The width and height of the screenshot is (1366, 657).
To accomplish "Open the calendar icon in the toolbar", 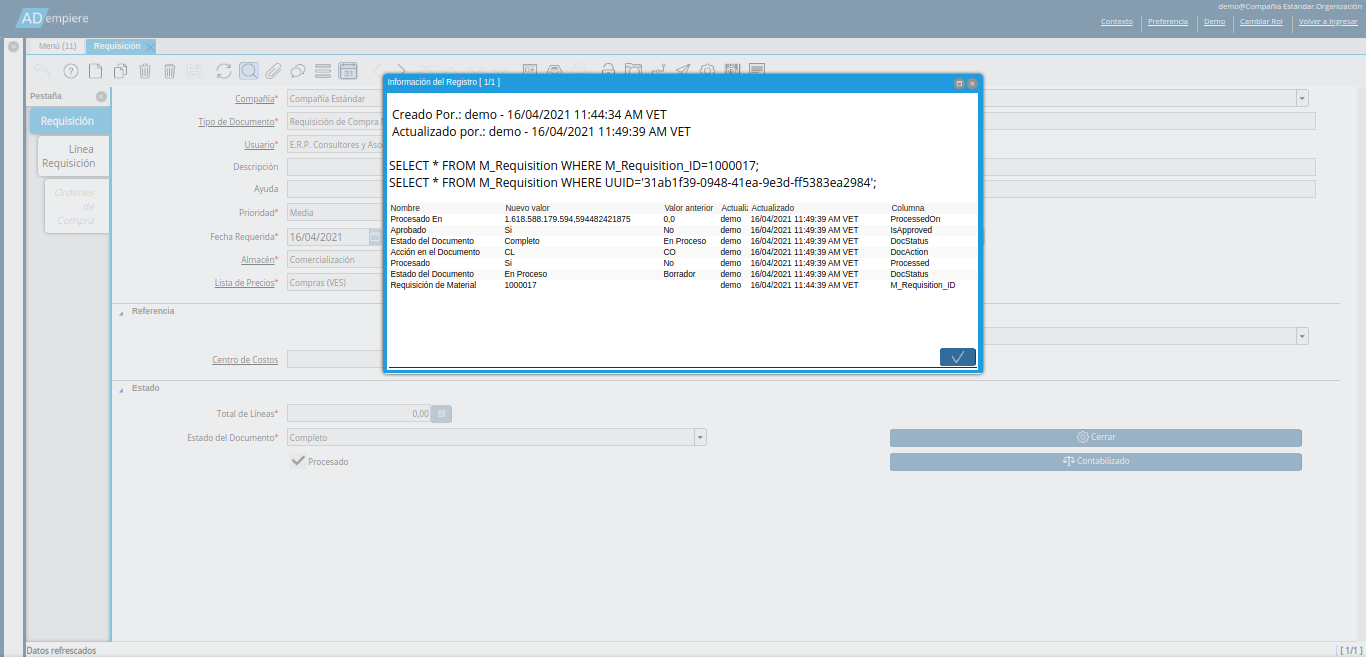I will tap(348, 71).
